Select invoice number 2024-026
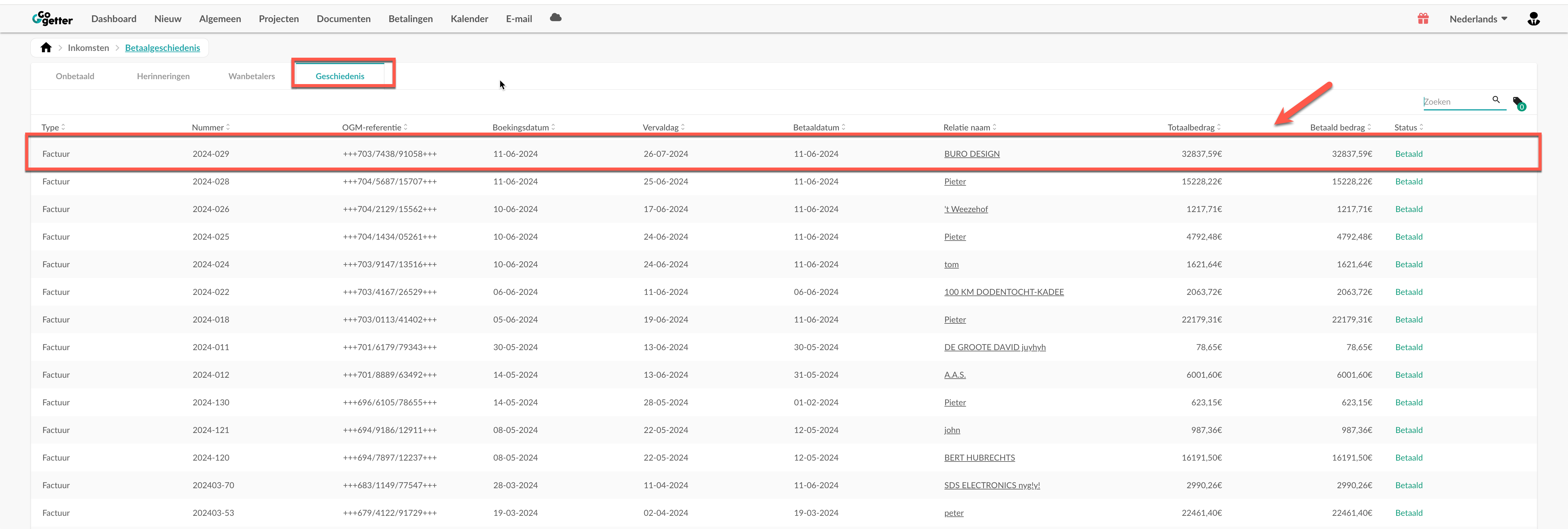The width and height of the screenshot is (1568, 529). click(211, 209)
